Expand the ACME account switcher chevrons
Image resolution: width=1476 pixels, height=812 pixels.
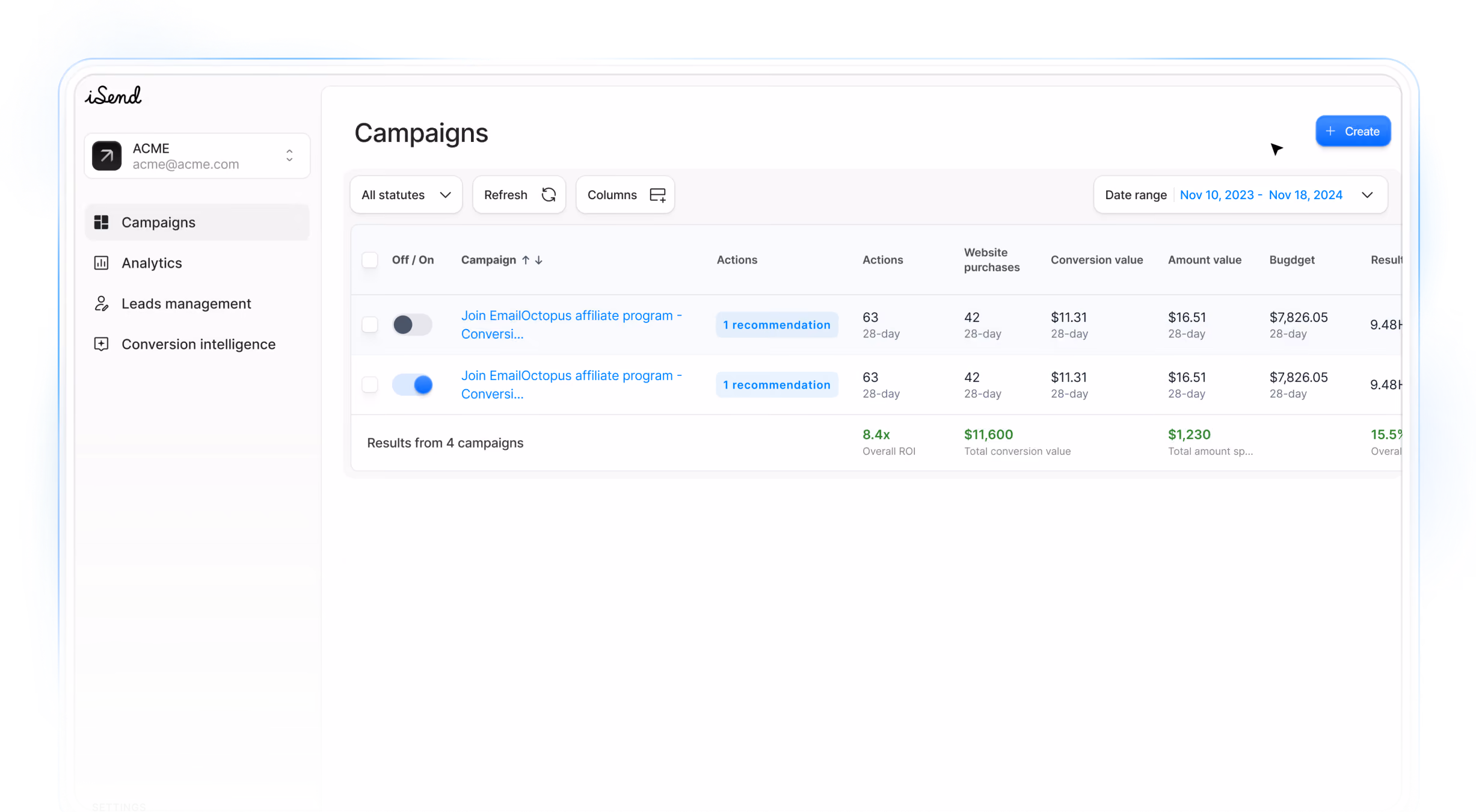pos(289,156)
